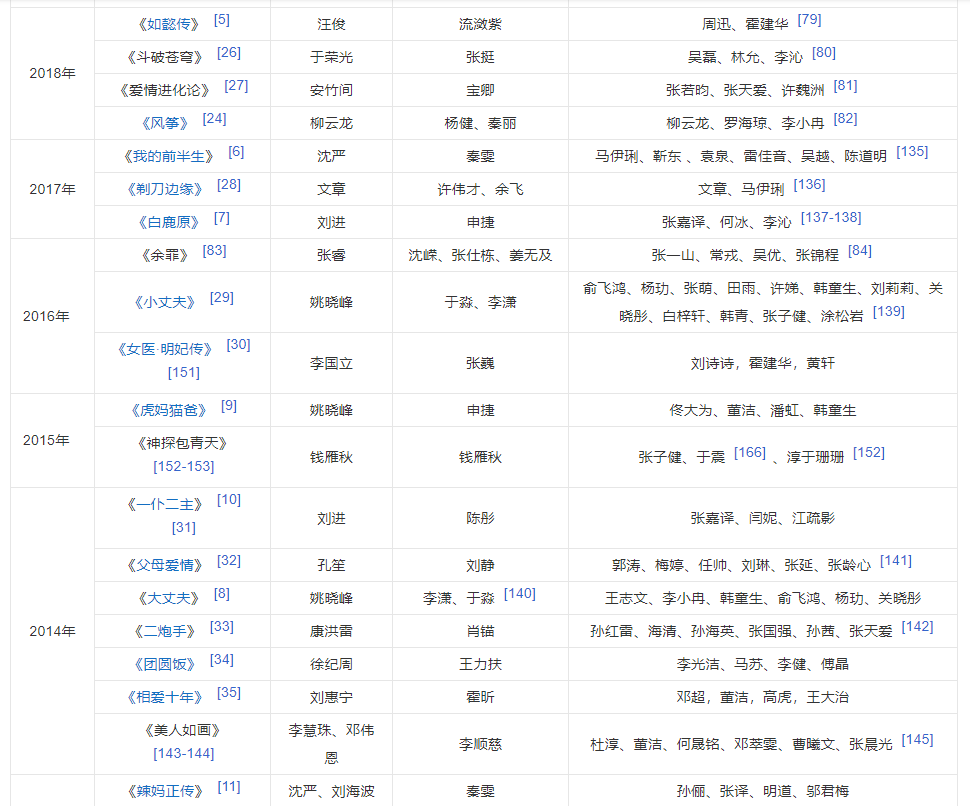Screen dimensions: 970x806
Task: Open the 《女医·明妃传》 link
Action: (166, 349)
